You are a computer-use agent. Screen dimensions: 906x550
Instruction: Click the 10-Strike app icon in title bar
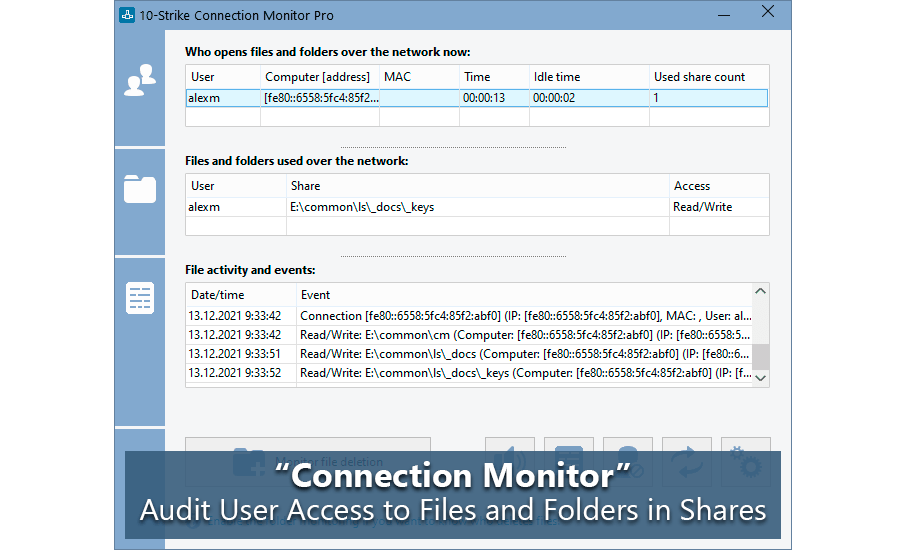pyautogui.click(x=128, y=15)
